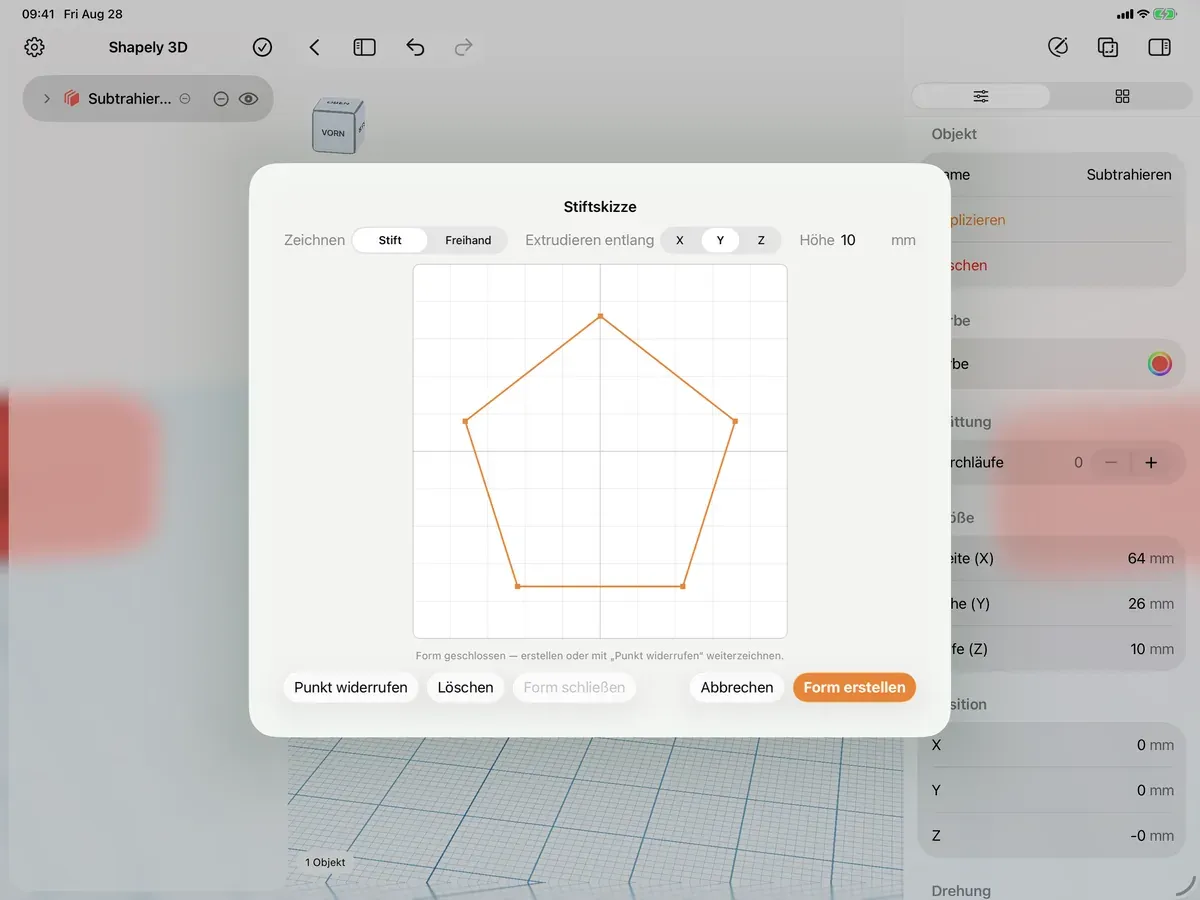The width and height of the screenshot is (1200, 900).
Task: Edit the Subtrahieren name field
Action: coord(1129,174)
